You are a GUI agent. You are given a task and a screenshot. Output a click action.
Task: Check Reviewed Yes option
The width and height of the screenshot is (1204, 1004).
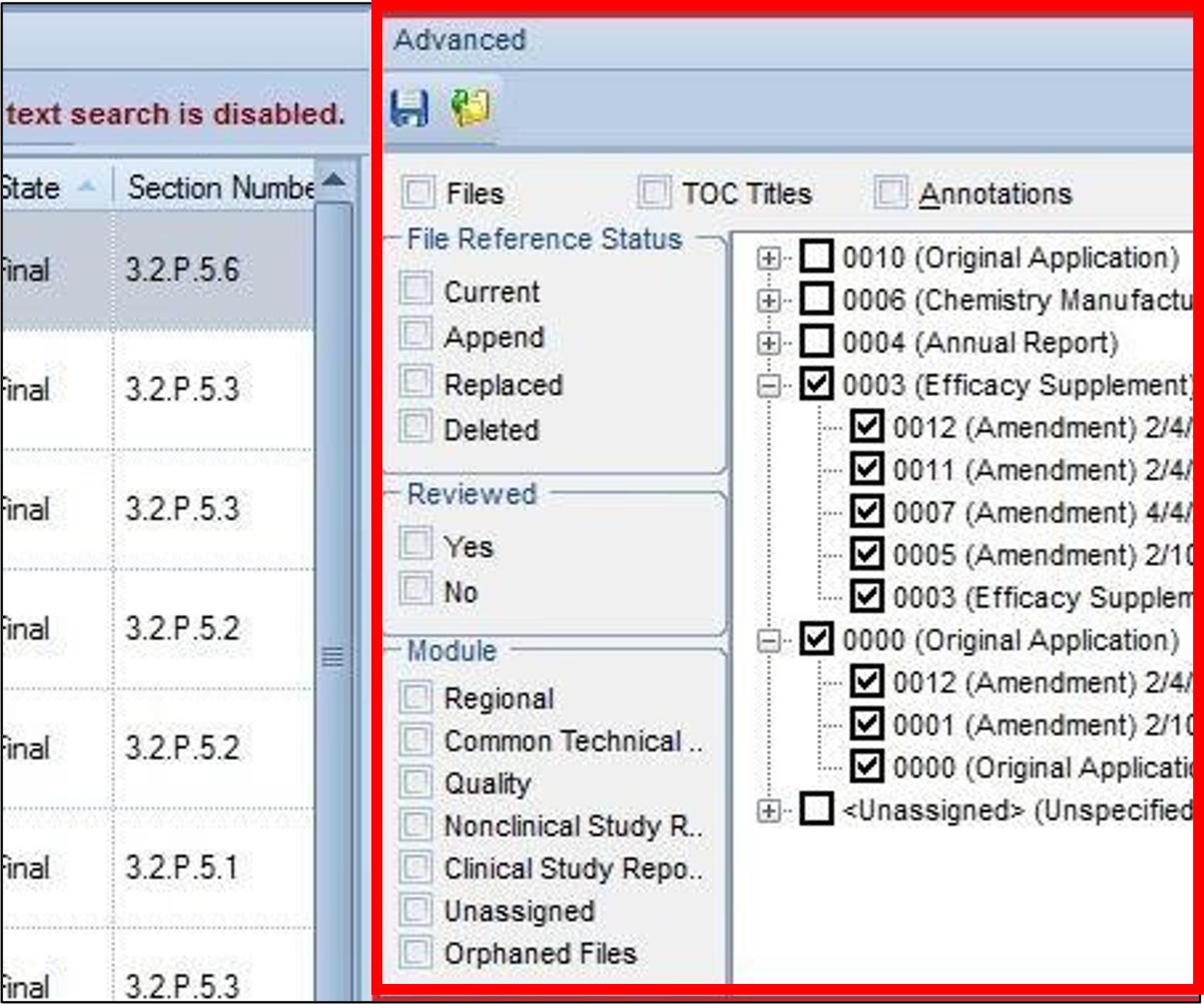click(416, 543)
